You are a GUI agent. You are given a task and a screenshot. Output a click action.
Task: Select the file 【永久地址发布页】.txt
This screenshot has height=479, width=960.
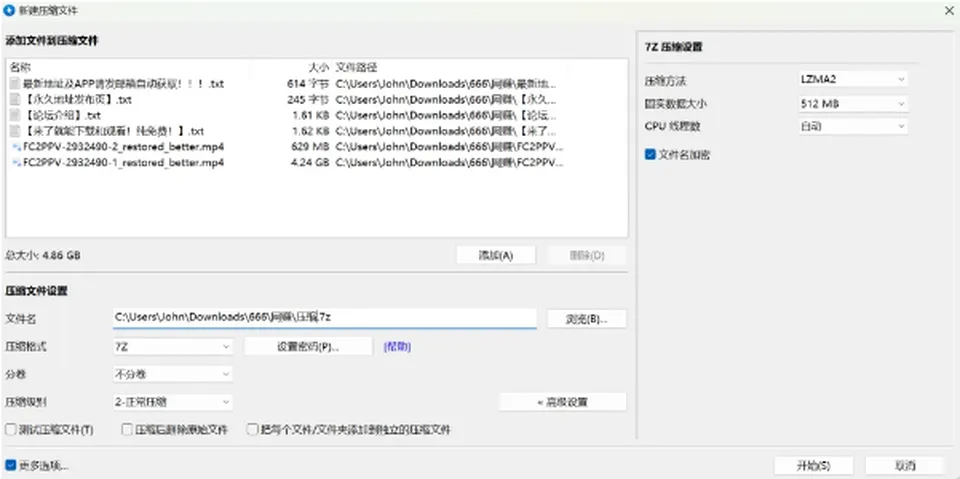click(77, 99)
